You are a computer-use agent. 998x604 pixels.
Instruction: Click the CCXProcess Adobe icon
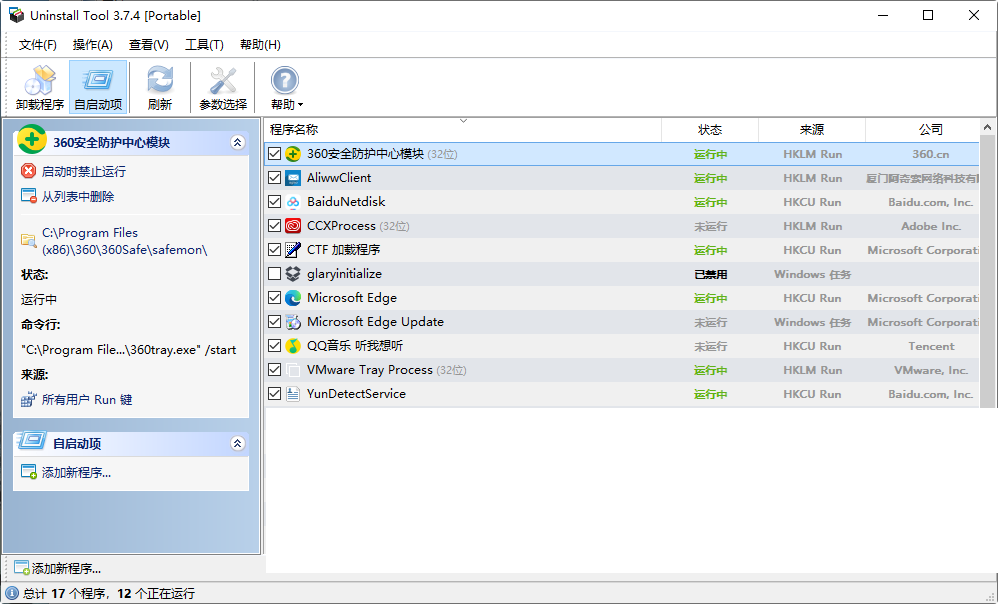coord(293,226)
